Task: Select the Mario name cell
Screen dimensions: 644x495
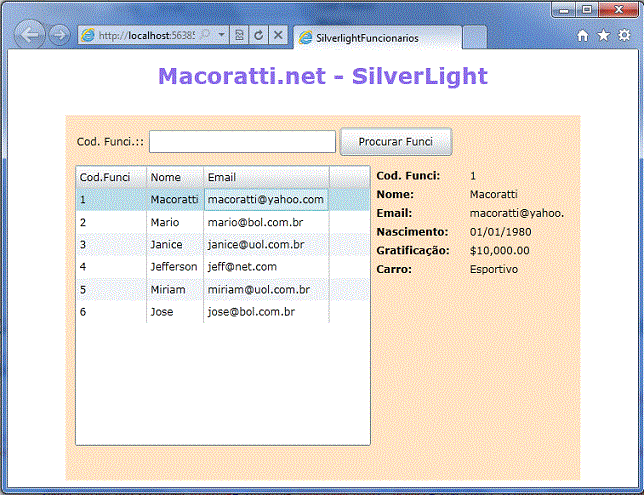Action: 175,222
